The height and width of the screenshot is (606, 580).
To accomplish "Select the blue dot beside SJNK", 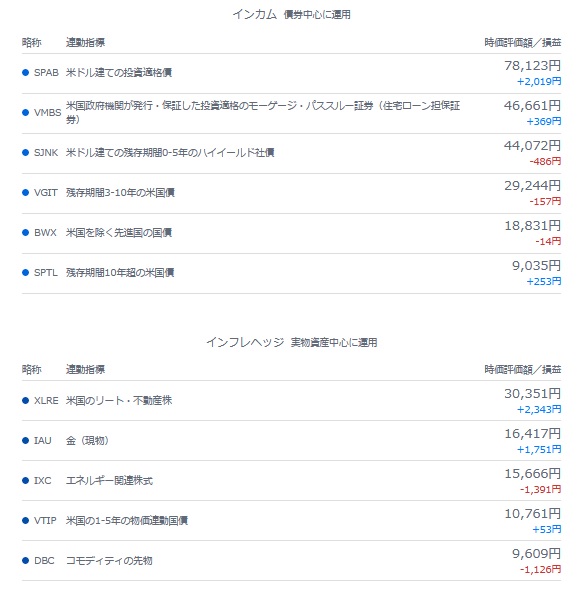I will point(26,153).
